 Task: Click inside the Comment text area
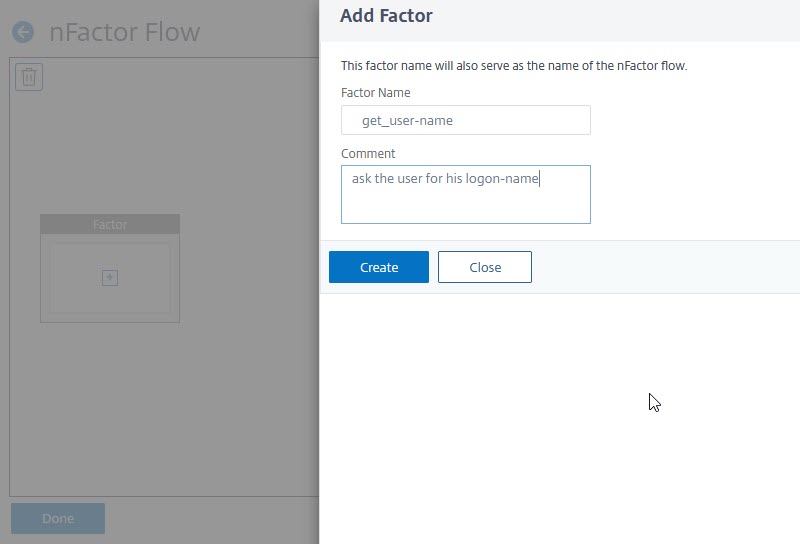pos(466,194)
